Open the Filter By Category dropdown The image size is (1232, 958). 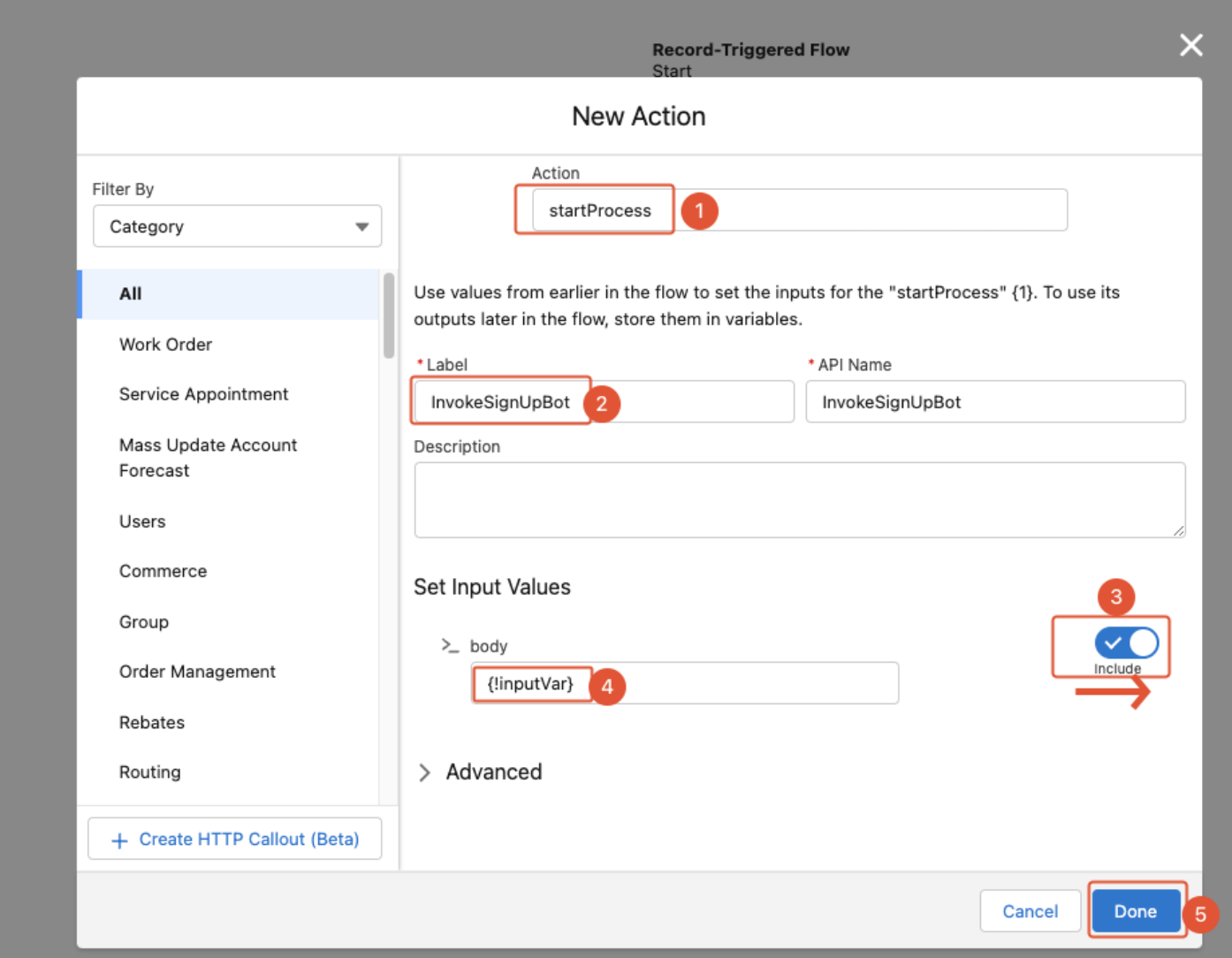pos(237,227)
